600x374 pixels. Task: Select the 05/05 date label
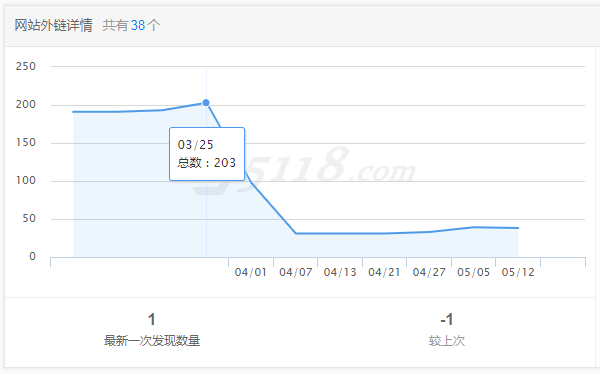point(473,272)
